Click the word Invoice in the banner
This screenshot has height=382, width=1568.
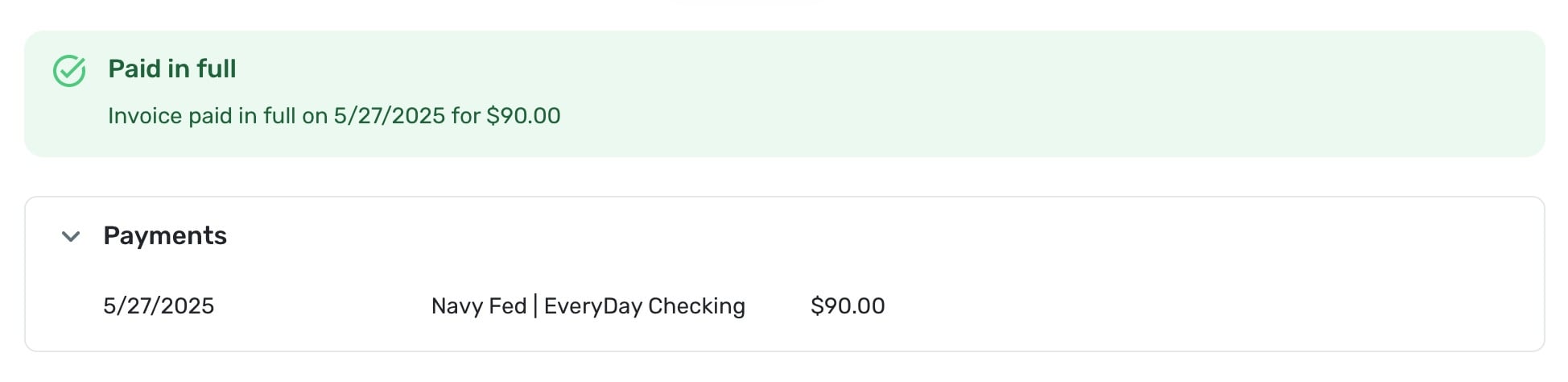pos(145,116)
